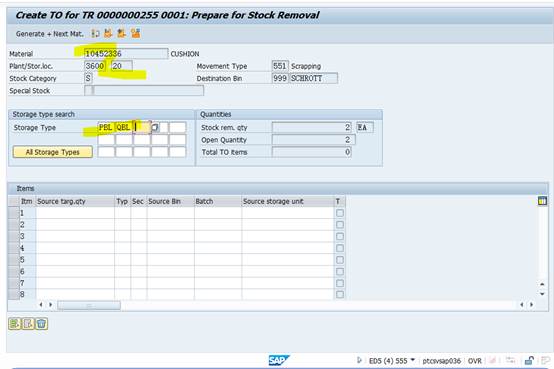Click left arrow of right-side horizontal scrollbar
This screenshot has height=369, width=554.
(522, 305)
